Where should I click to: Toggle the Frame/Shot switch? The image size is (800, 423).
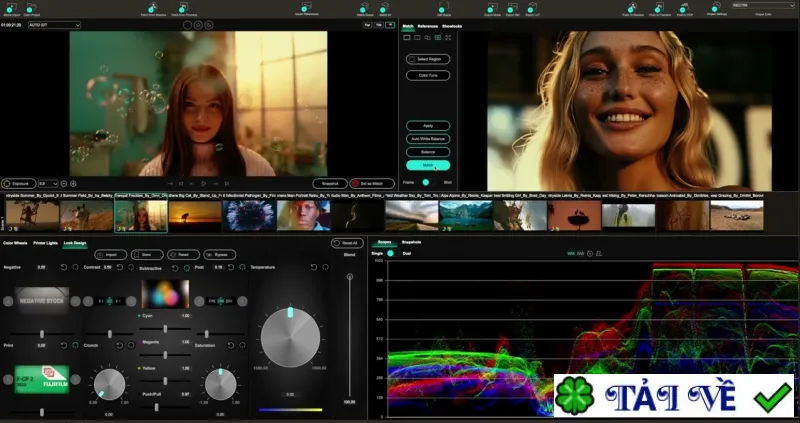point(426,182)
